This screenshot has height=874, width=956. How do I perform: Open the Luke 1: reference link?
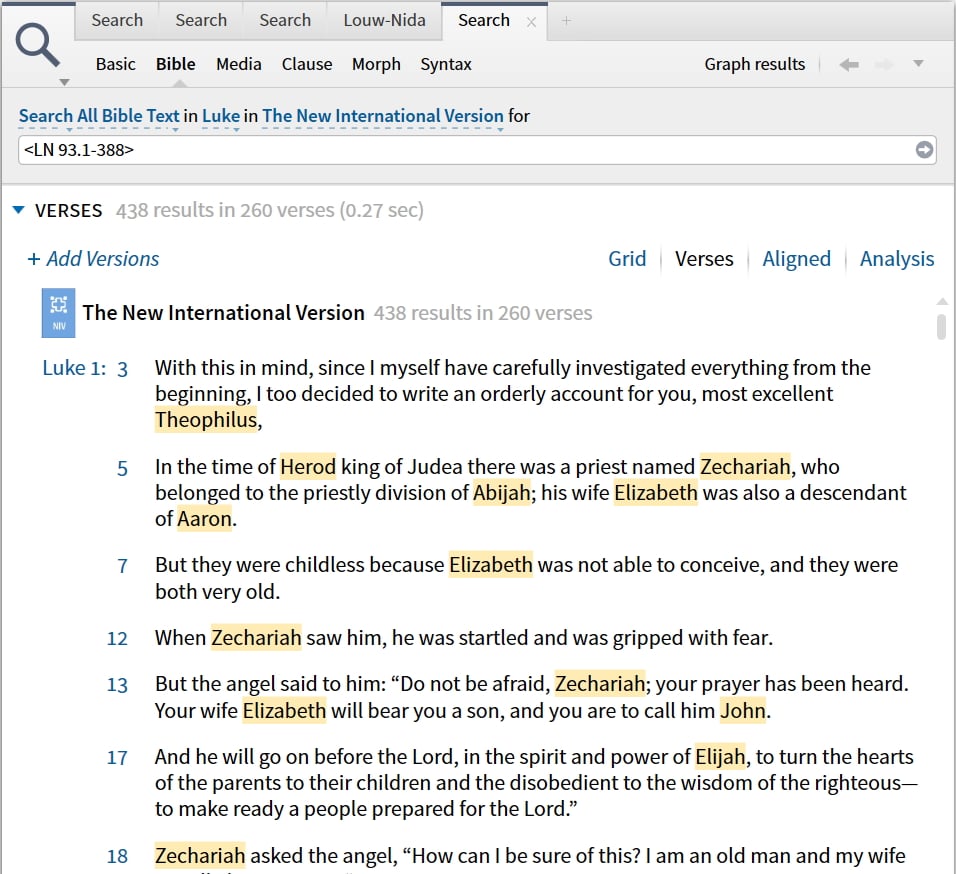tap(74, 368)
